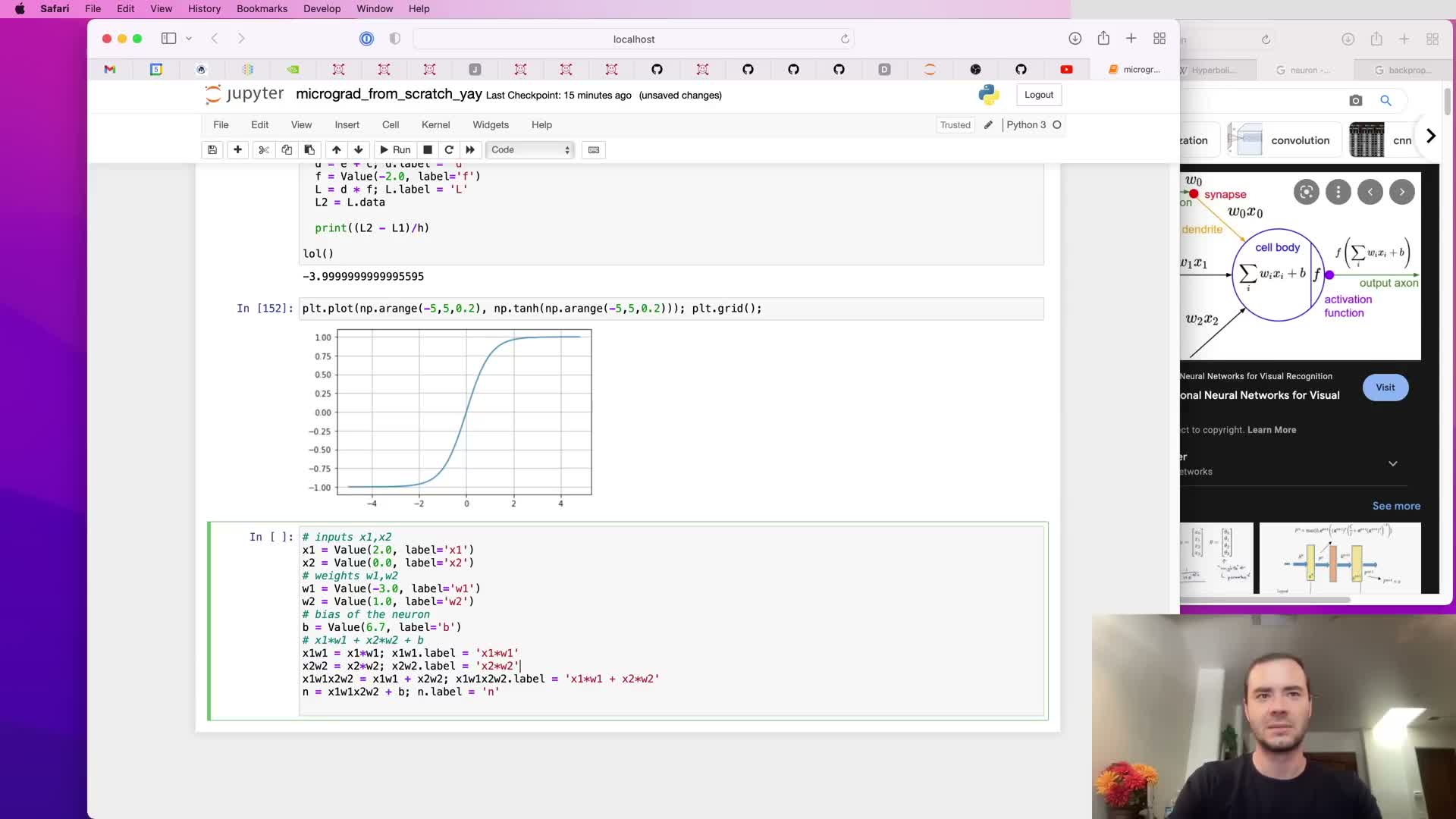The width and height of the screenshot is (1456, 819).
Task: Insert cell below with plus icon
Action: [237, 150]
